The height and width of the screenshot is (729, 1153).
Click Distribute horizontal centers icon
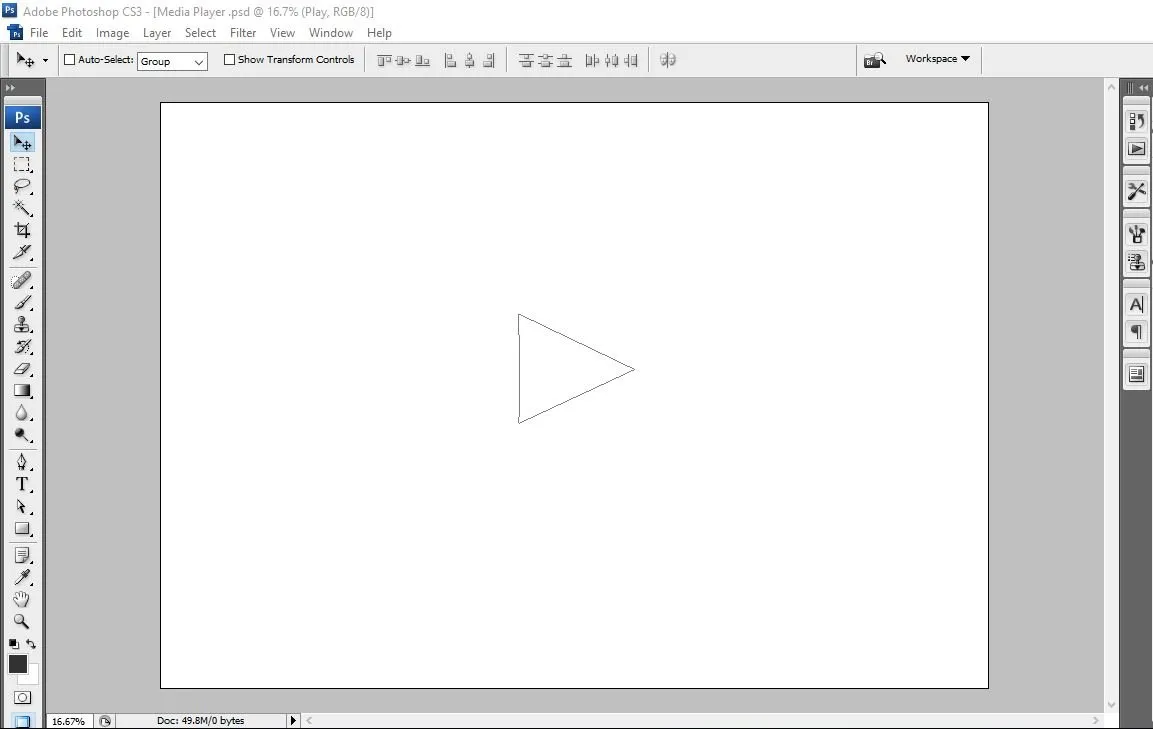pos(611,60)
